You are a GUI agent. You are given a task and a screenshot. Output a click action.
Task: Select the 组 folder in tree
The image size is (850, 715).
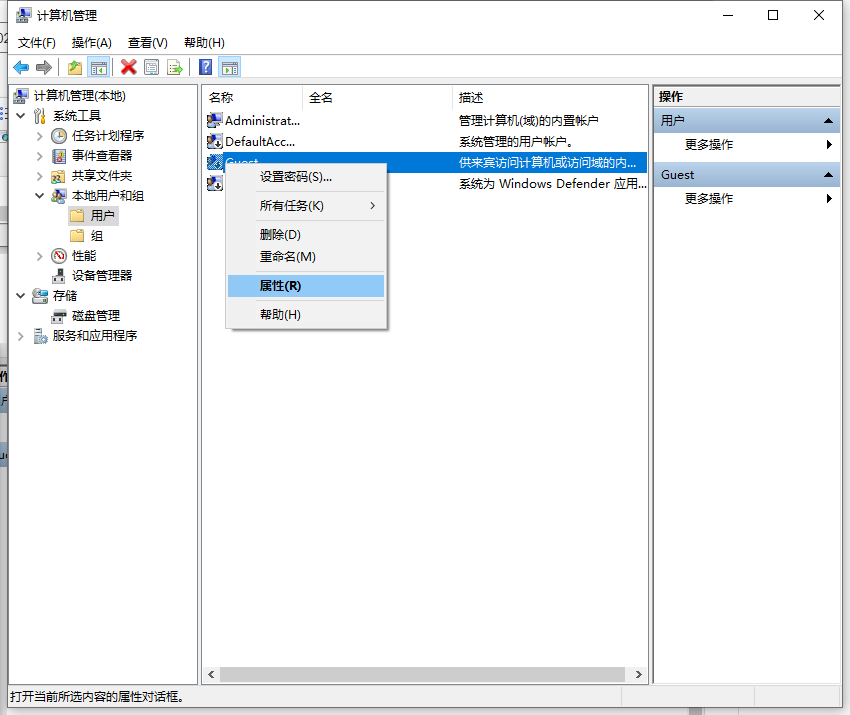[96, 236]
